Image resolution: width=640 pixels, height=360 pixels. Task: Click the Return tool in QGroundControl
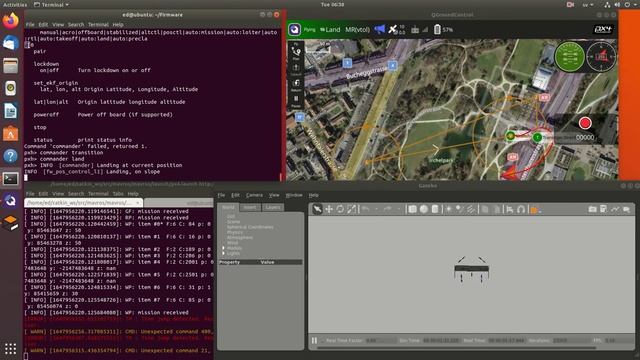[296, 85]
